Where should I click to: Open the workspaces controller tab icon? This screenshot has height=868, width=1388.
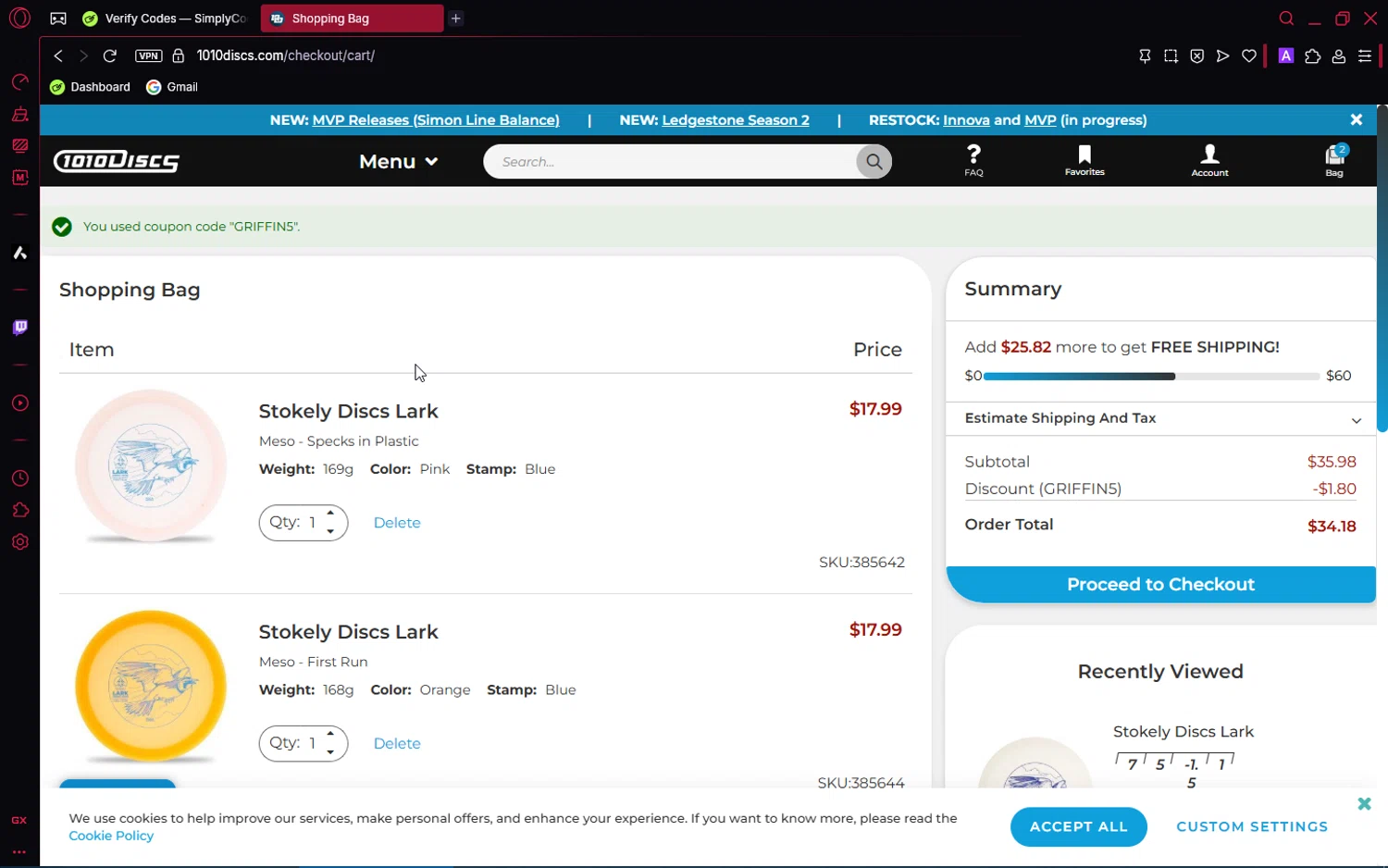tap(57, 19)
